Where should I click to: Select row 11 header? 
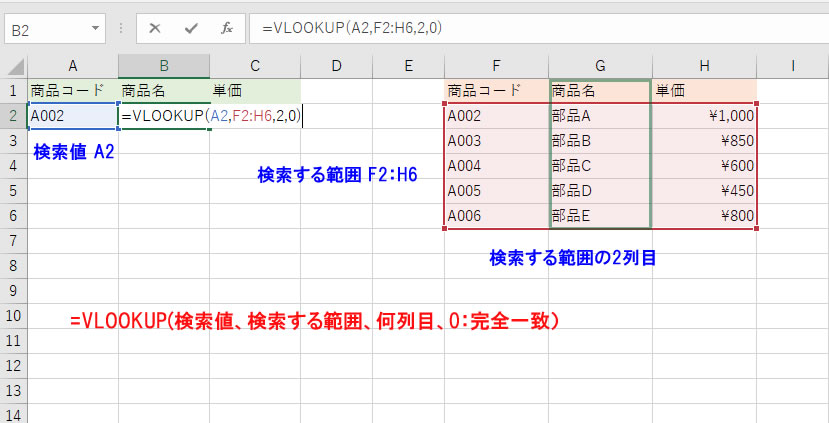(14, 341)
